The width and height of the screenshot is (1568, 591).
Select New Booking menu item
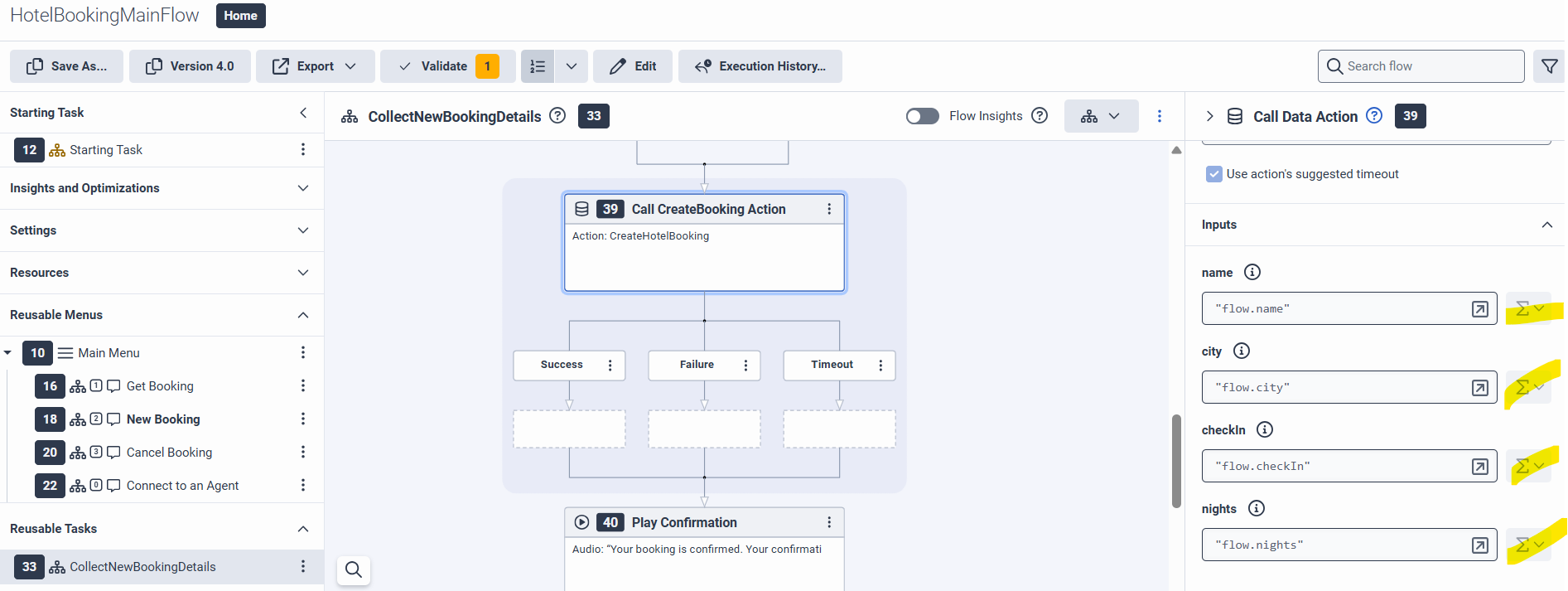click(x=163, y=419)
